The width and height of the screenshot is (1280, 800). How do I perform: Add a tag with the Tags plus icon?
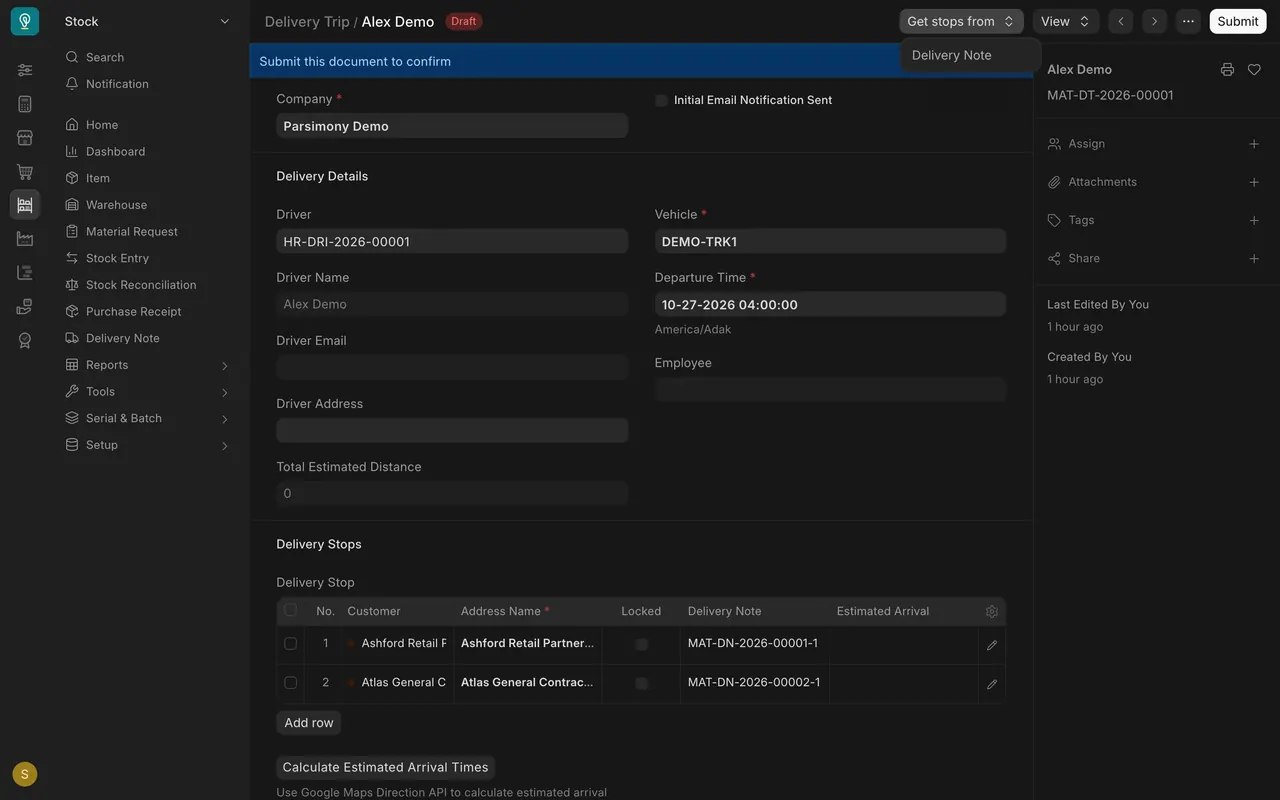(x=1254, y=220)
